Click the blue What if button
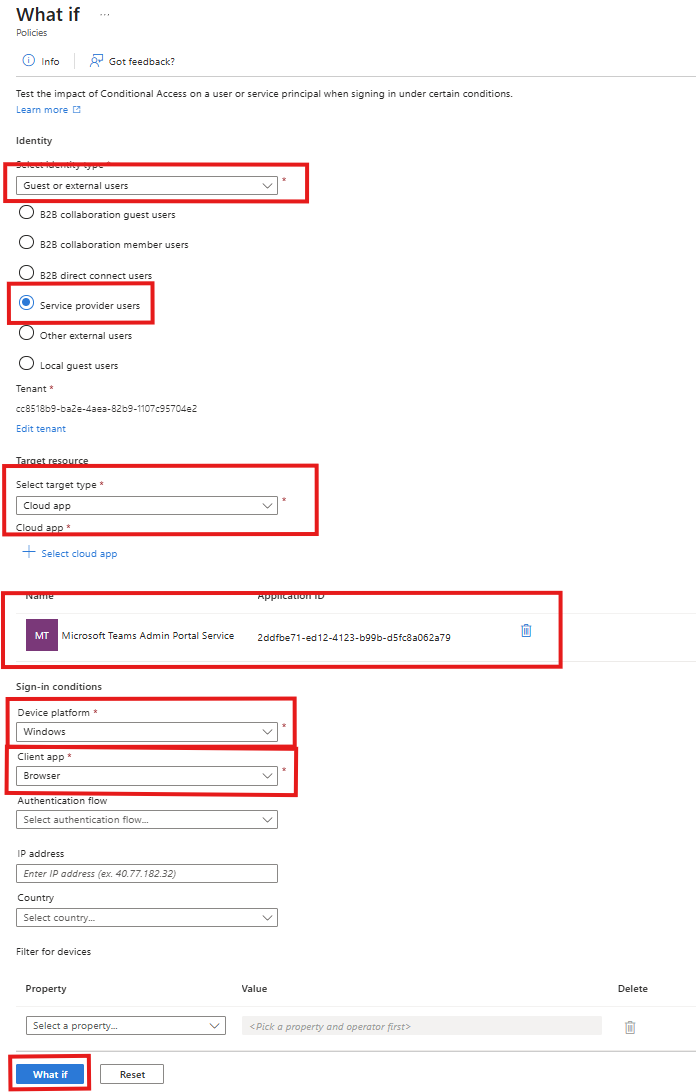696x1092 pixels. click(50, 1074)
